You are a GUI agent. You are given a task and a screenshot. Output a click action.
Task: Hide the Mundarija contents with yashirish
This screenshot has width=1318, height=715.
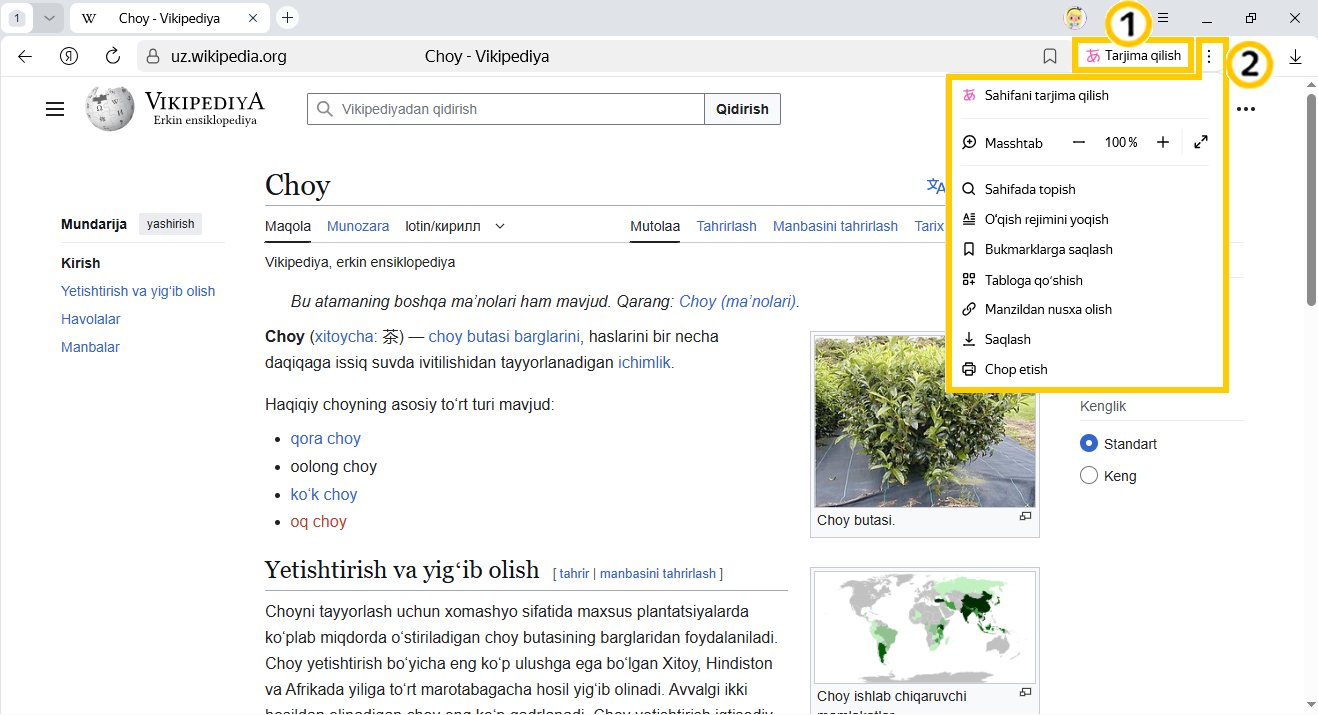coord(170,224)
